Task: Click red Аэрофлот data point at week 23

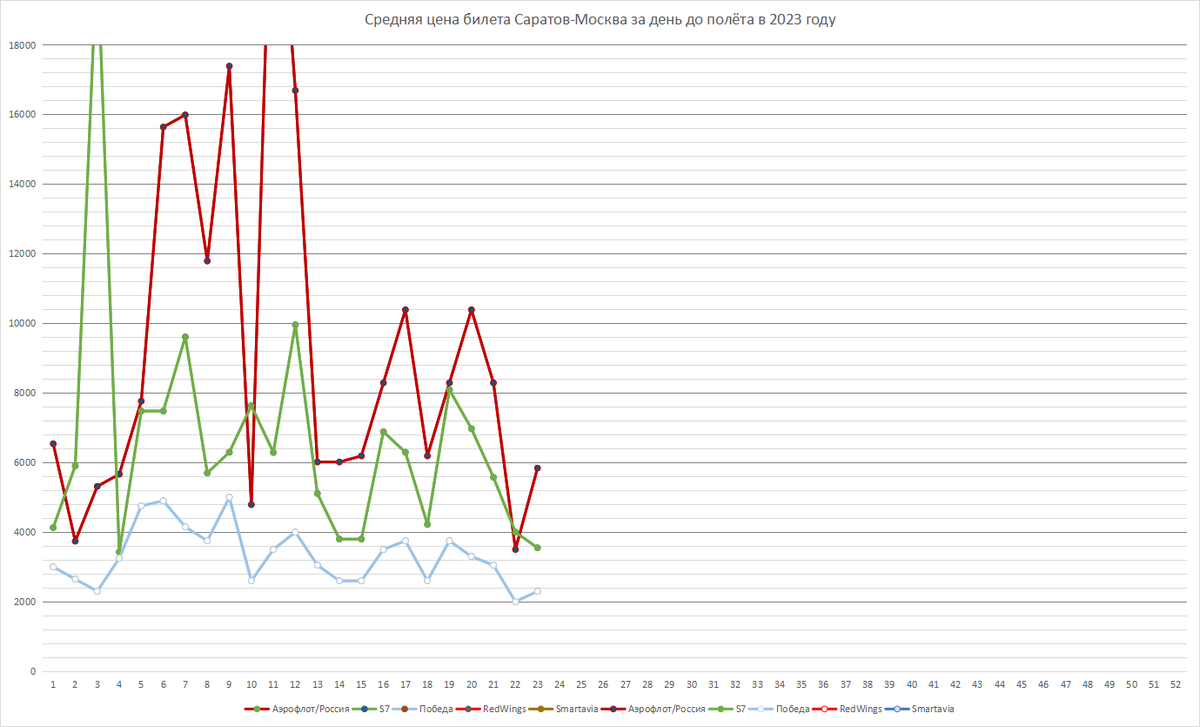Action: 537,468
